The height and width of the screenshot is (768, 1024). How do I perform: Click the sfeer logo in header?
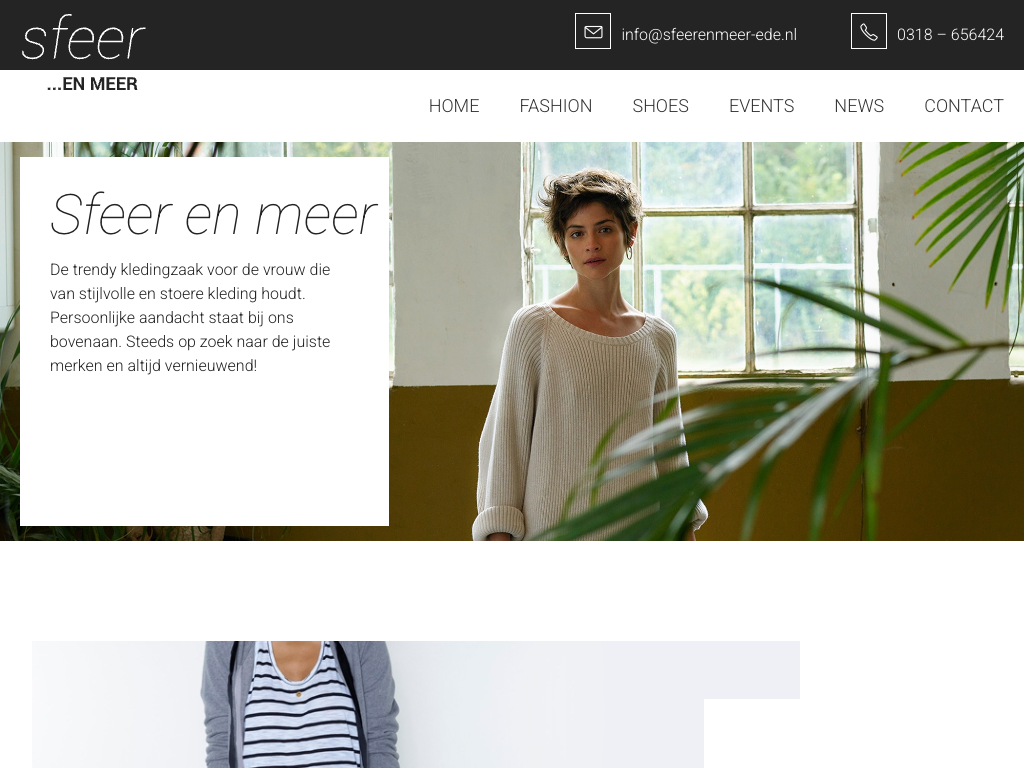click(x=83, y=38)
